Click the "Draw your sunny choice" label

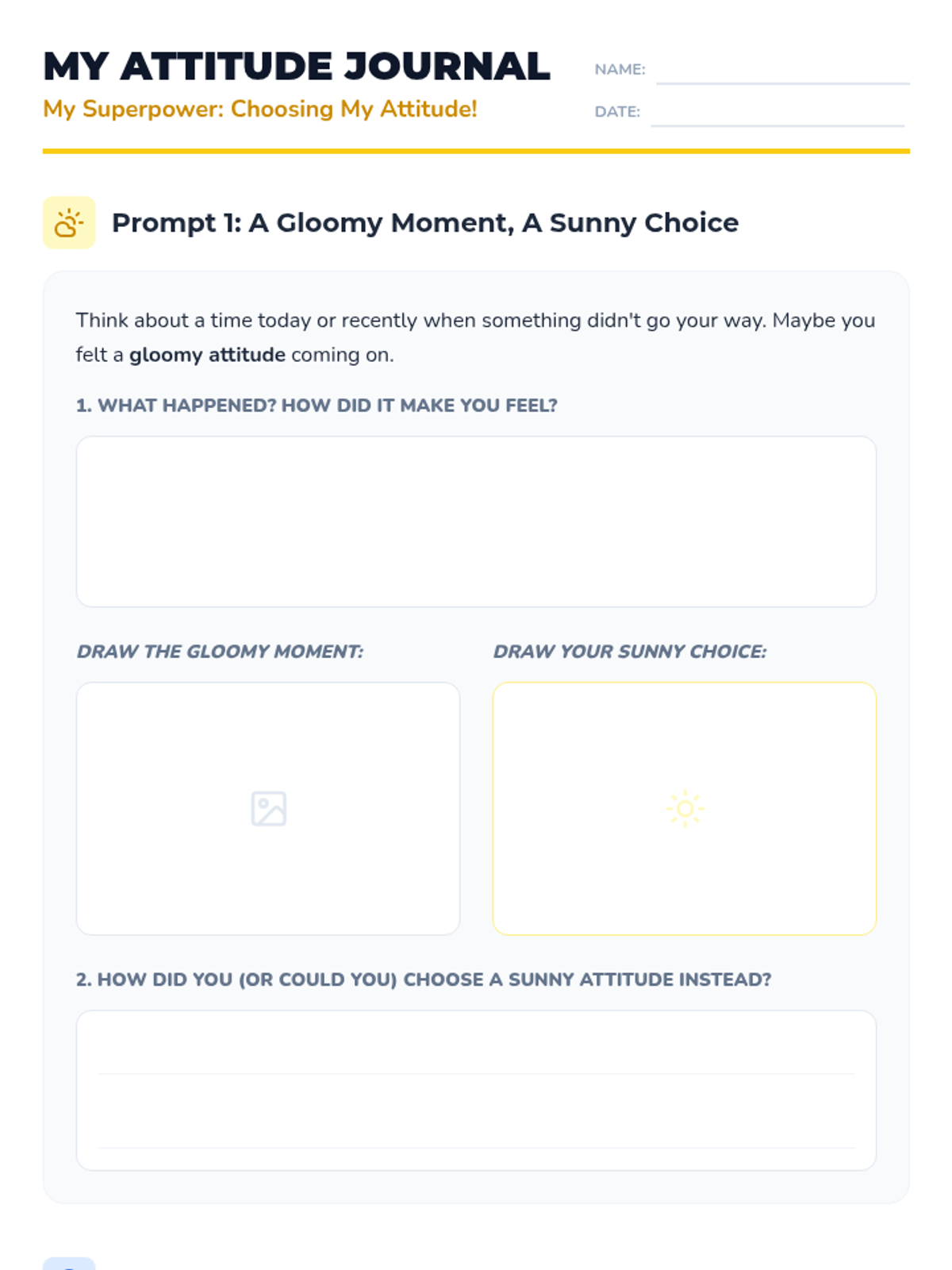pyautogui.click(x=630, y=652)
